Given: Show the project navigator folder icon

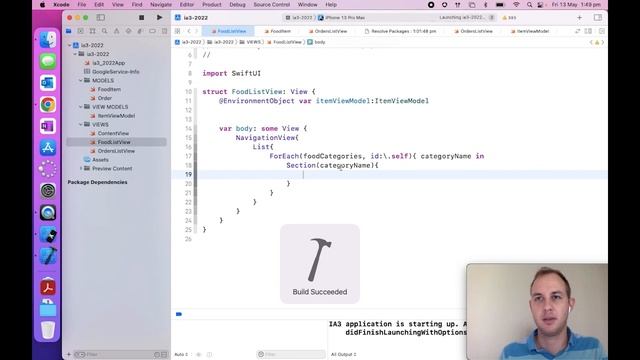Looking at the screenshot, I should (69, 31).
